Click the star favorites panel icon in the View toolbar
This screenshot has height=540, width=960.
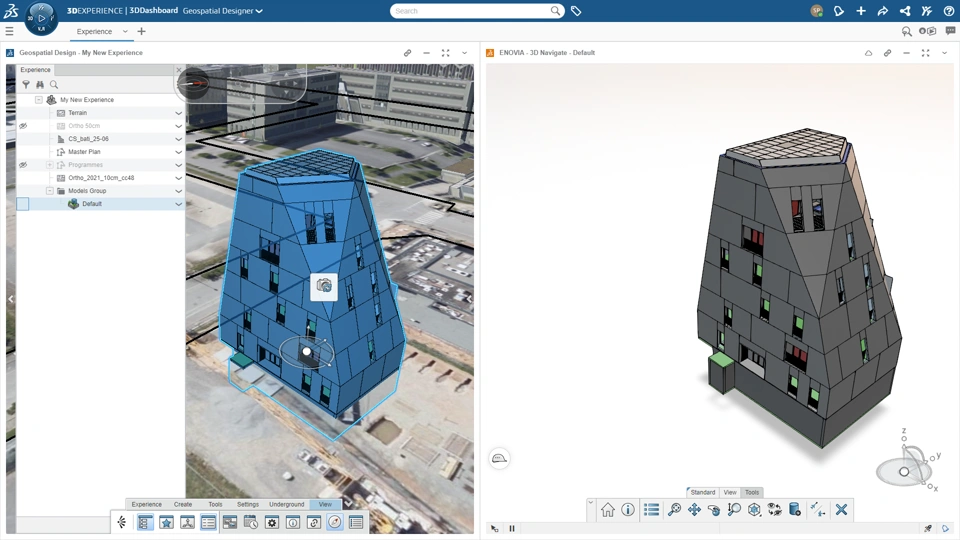[x=166, y=522]
